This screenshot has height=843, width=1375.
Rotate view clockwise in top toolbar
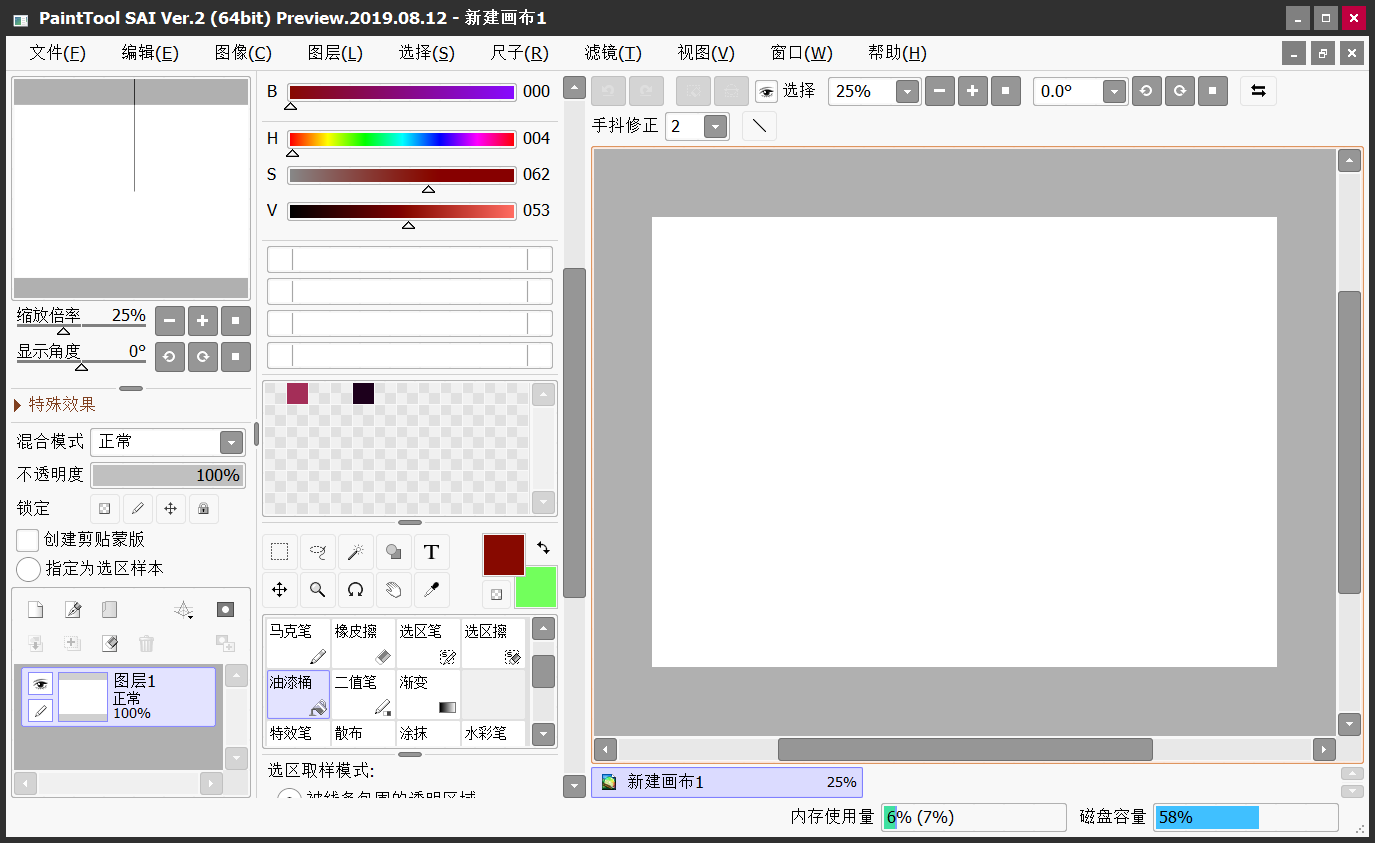click(x=1180, y=91)
